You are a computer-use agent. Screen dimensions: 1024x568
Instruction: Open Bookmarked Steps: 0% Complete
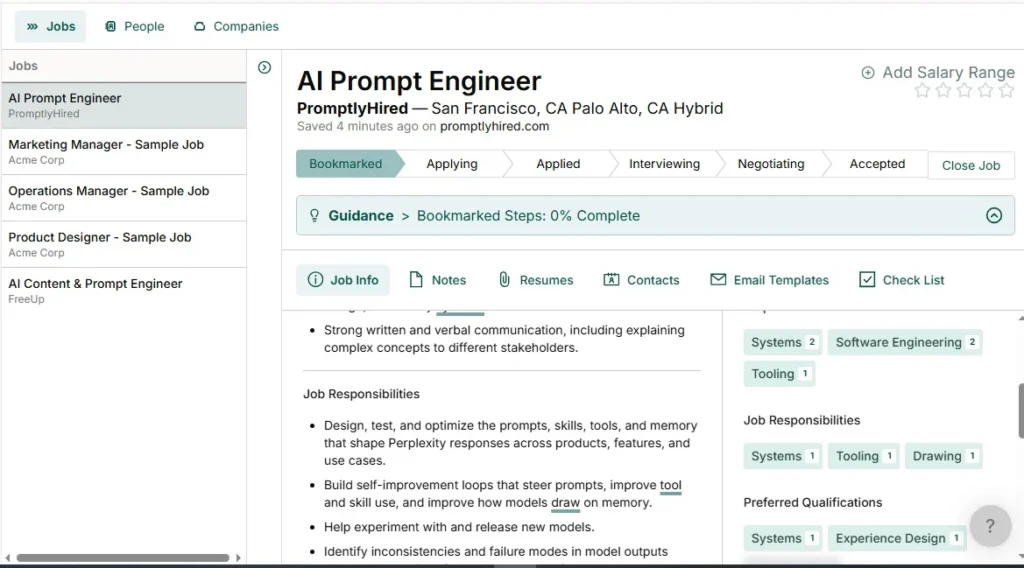(528, 215)
